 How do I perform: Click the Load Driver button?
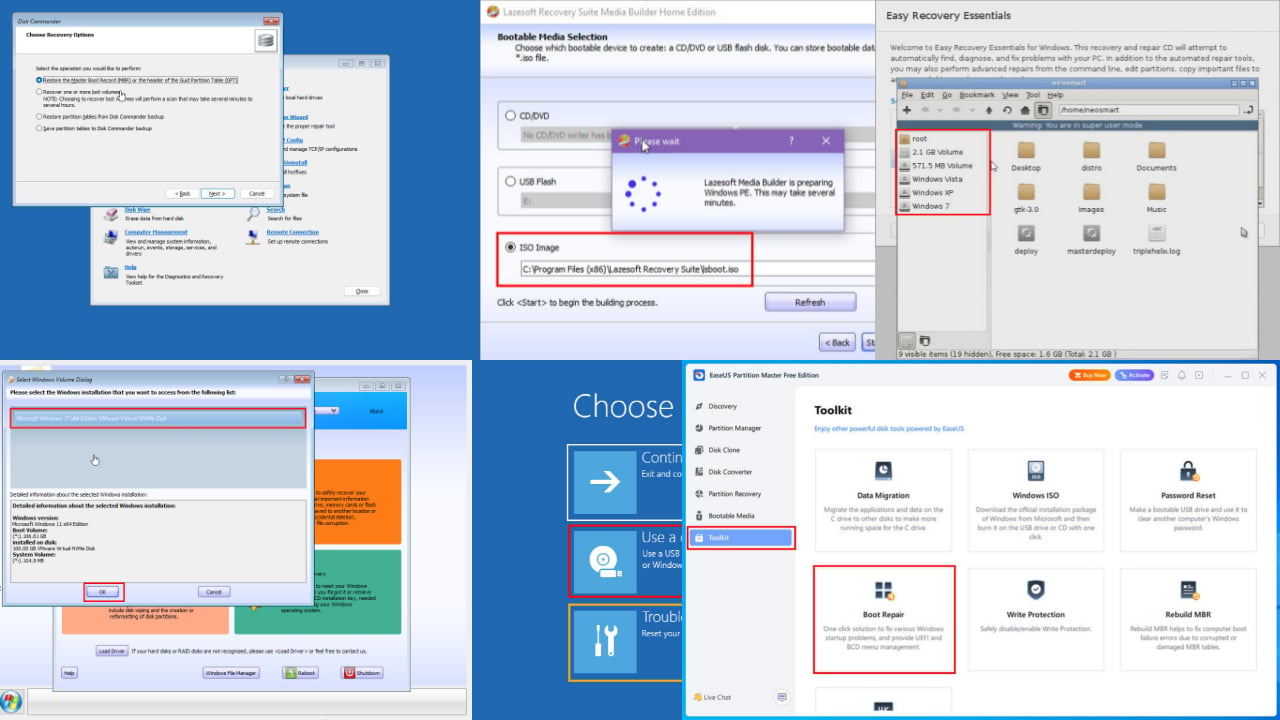pos(112,650)
